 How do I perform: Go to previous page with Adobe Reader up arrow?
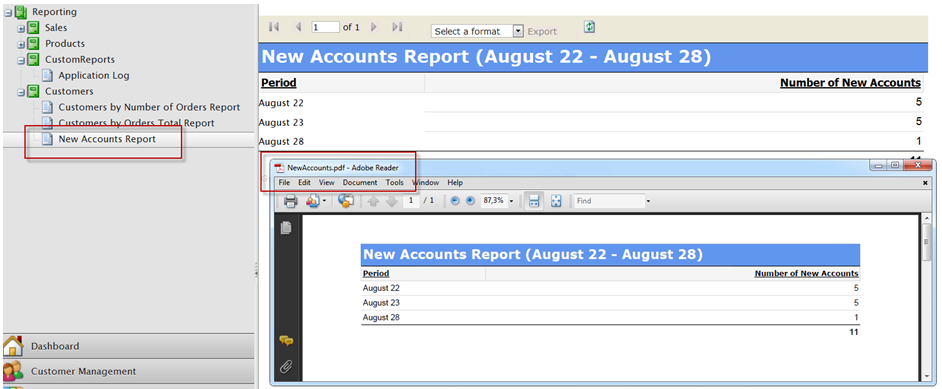coord(373,202)
